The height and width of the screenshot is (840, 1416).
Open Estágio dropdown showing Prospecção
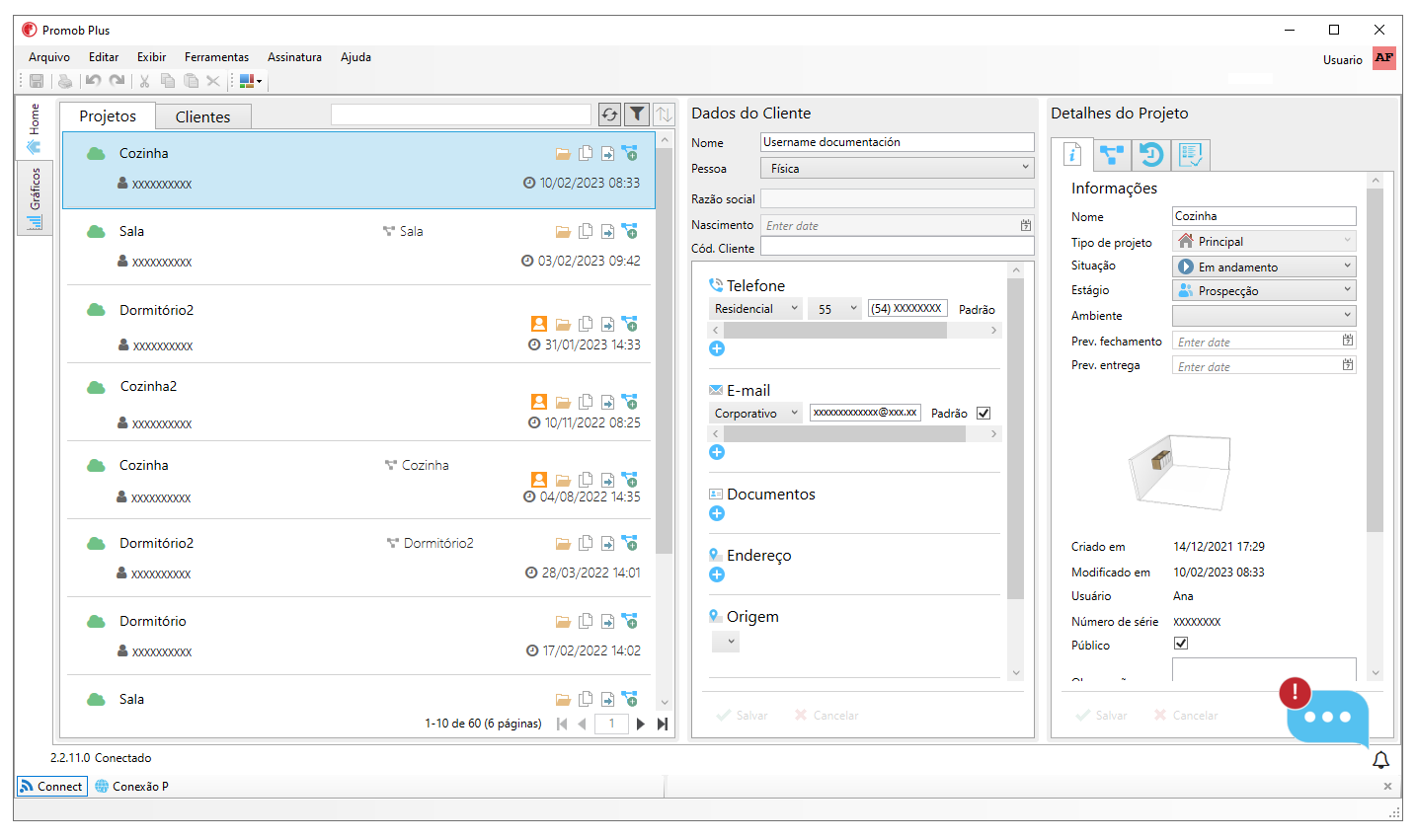click(x=1264, y=290)
